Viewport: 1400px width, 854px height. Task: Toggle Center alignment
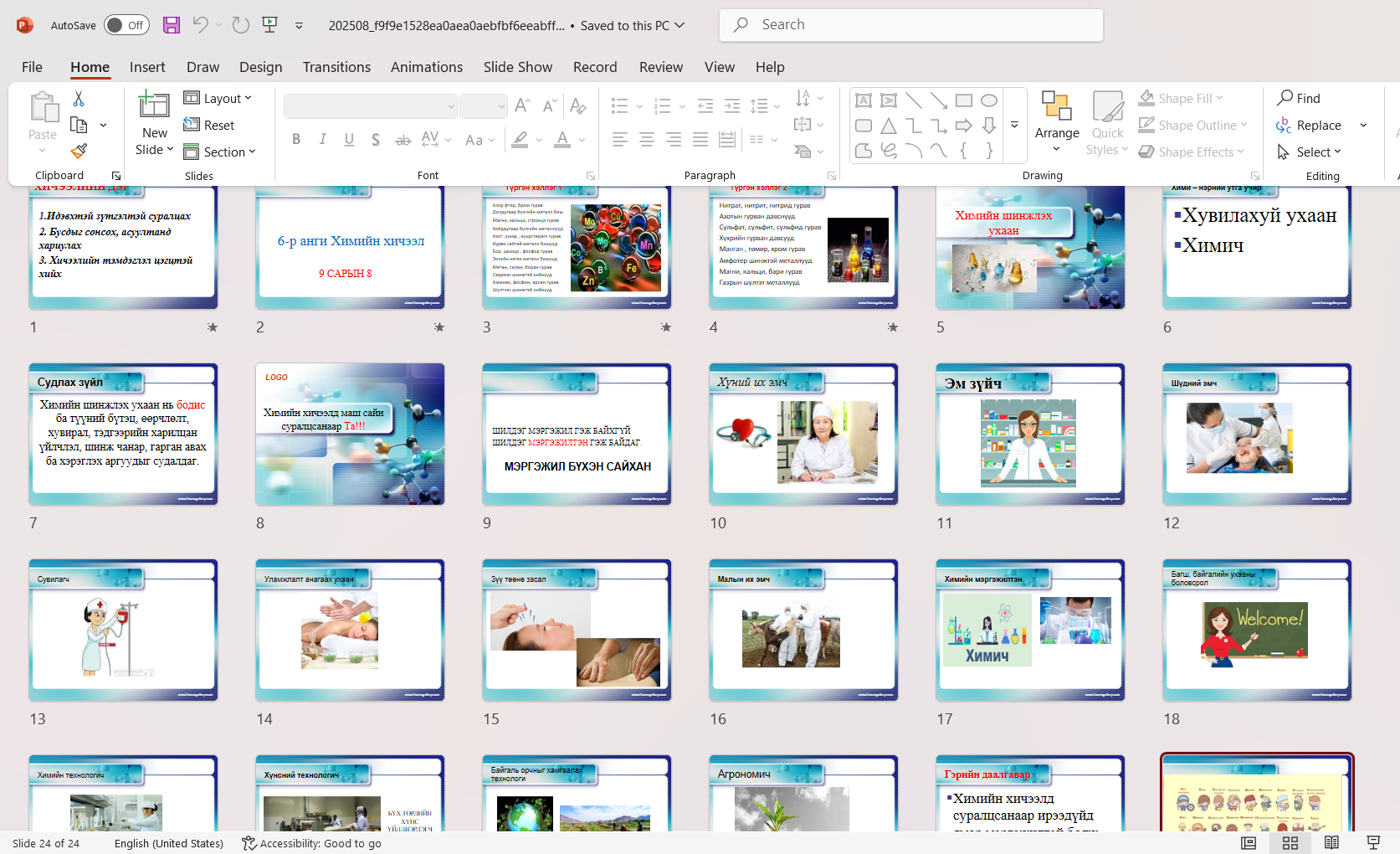point(647,140)
